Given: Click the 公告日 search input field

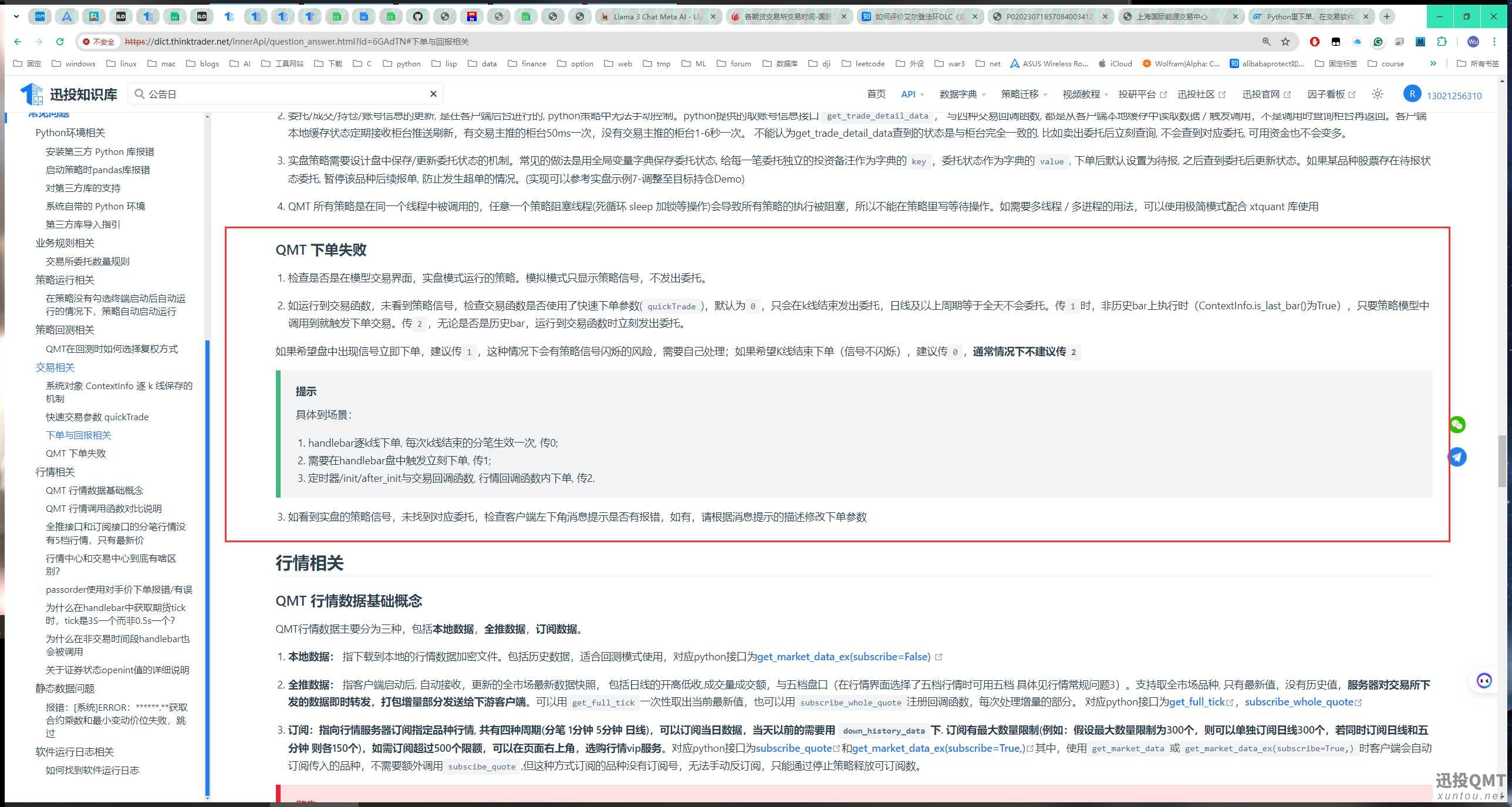Looking at the screenshot, I should [286, 94].
